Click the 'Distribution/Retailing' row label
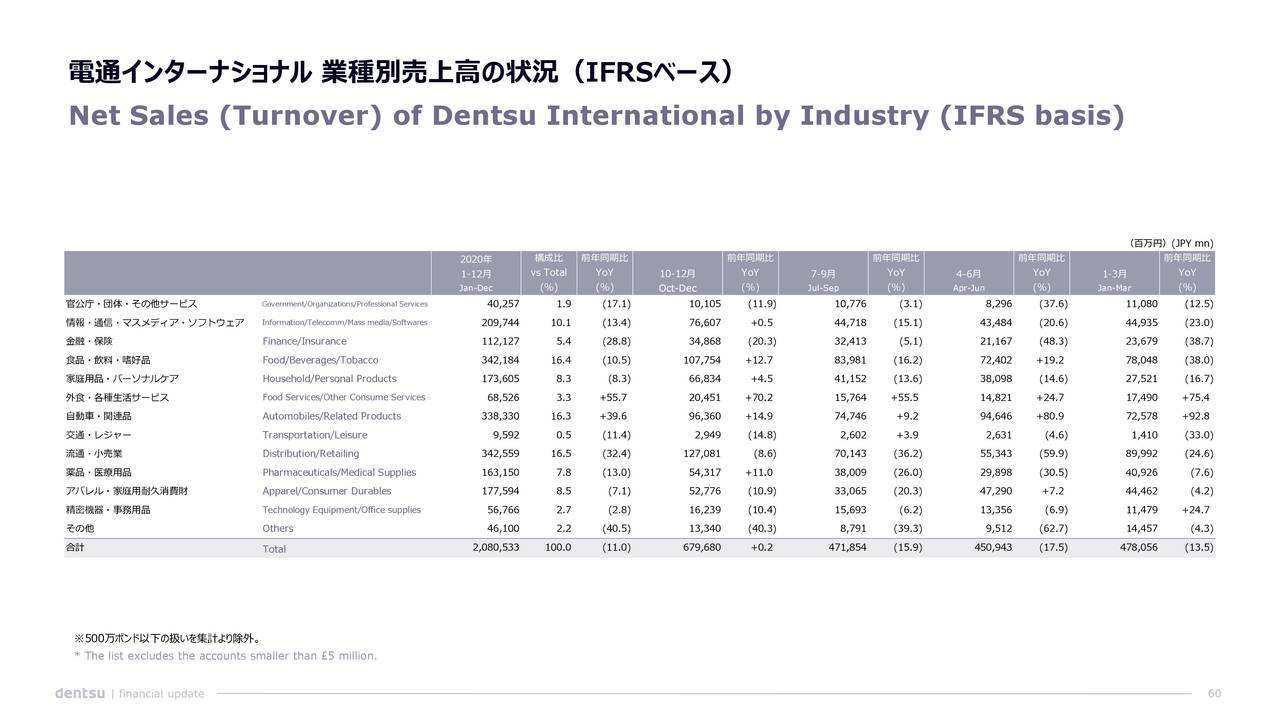The height and width of the screenshot is (720, 1280). (310, 454)
